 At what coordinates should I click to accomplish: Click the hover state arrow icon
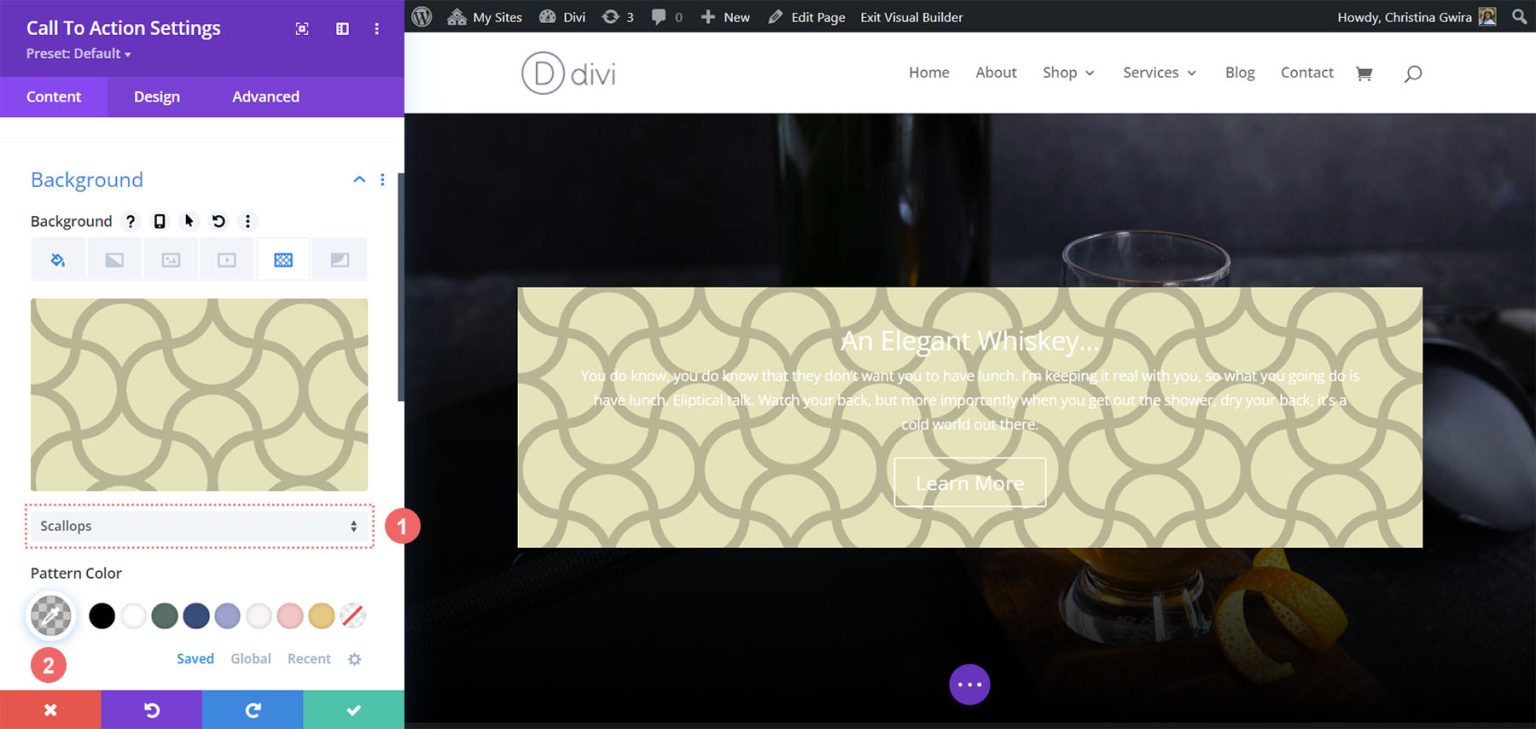(x=189, y=221)
